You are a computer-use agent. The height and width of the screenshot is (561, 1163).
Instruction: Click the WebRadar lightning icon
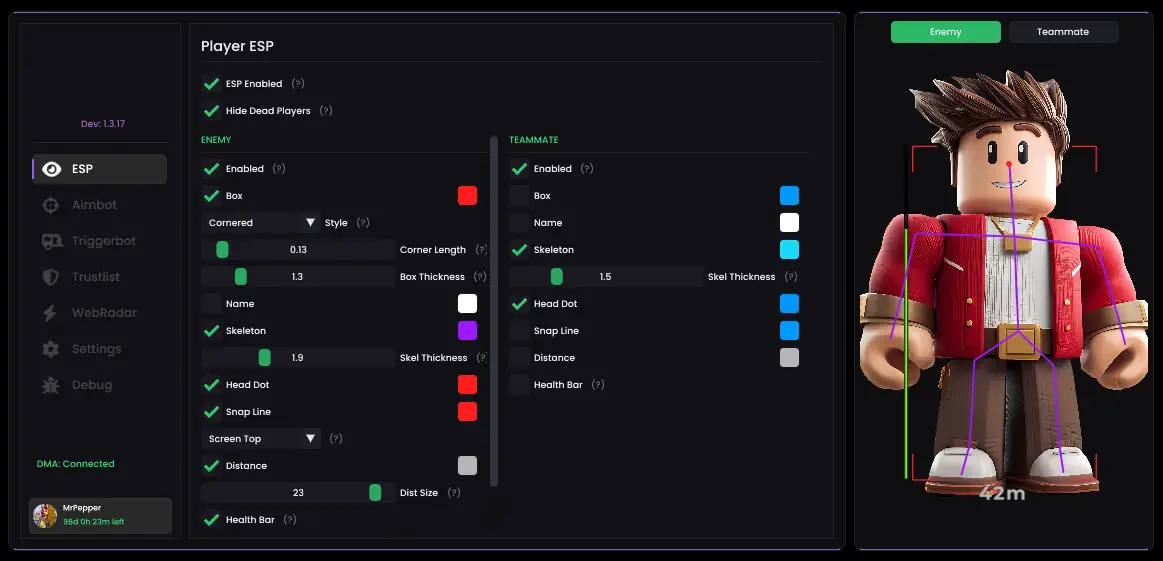[x=50, y=313]
